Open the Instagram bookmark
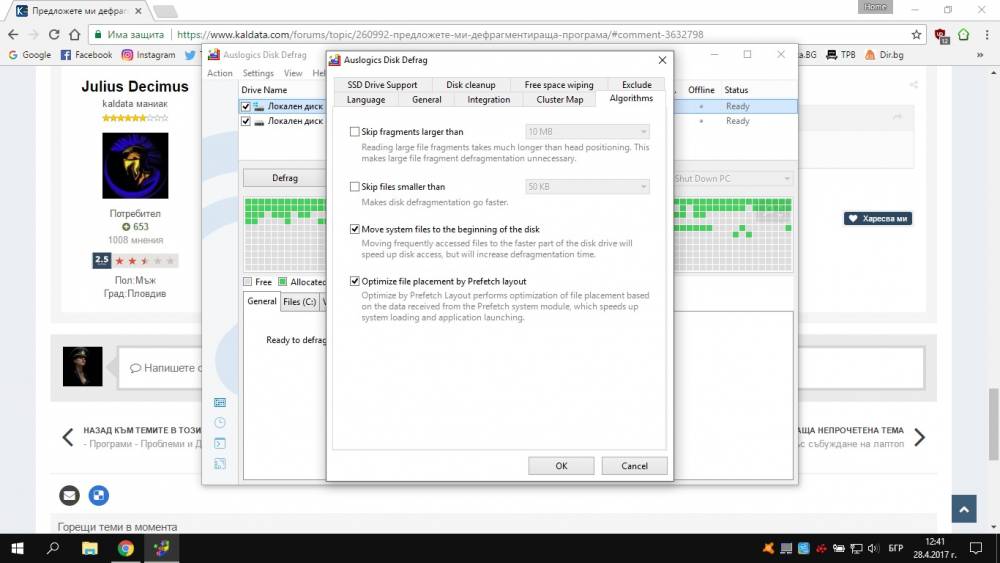1000x563 pixels. coord(149,55)
